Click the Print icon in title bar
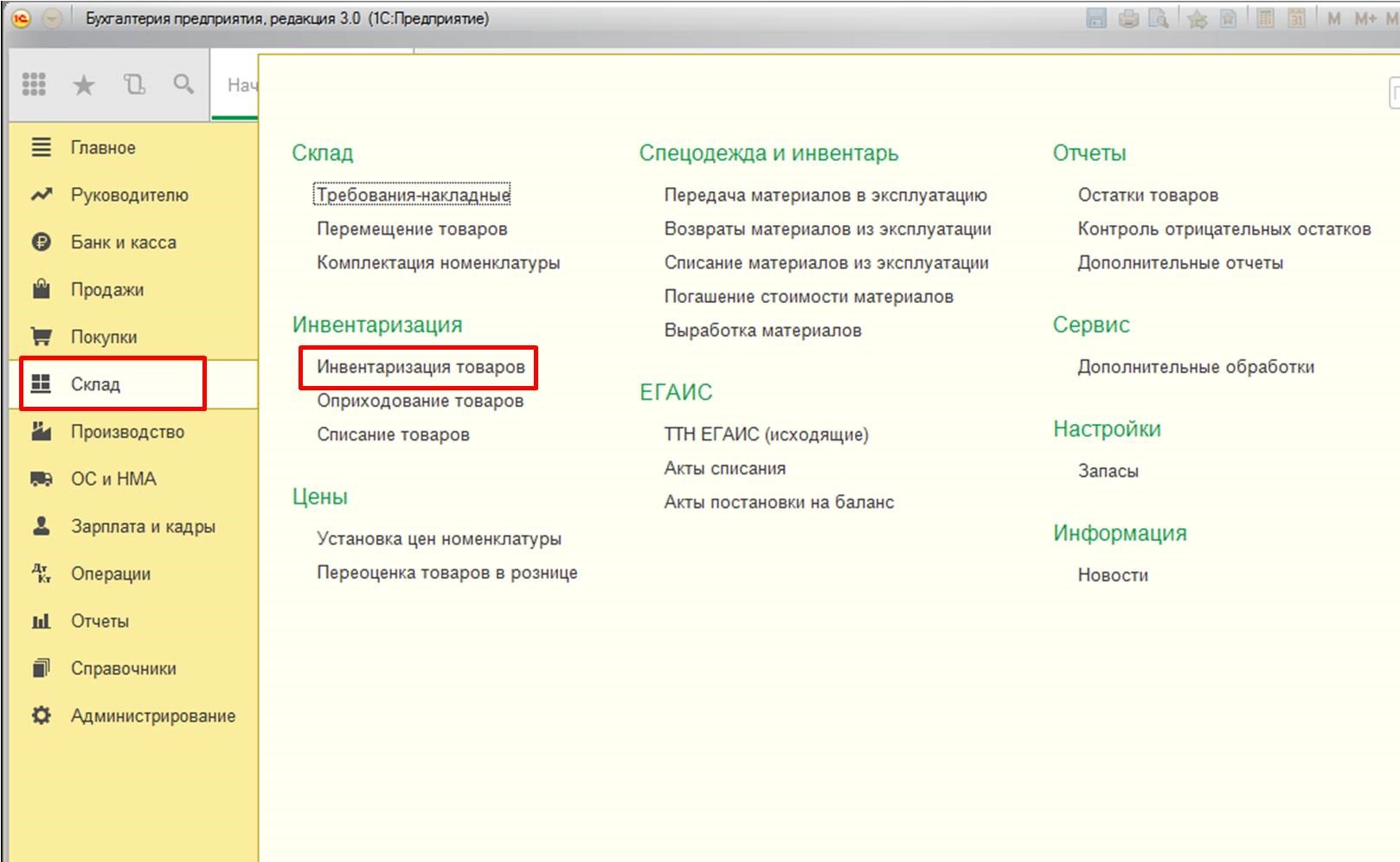Image resolution: width=1400 pixels, height=862 pixels. click(1128, 18)
